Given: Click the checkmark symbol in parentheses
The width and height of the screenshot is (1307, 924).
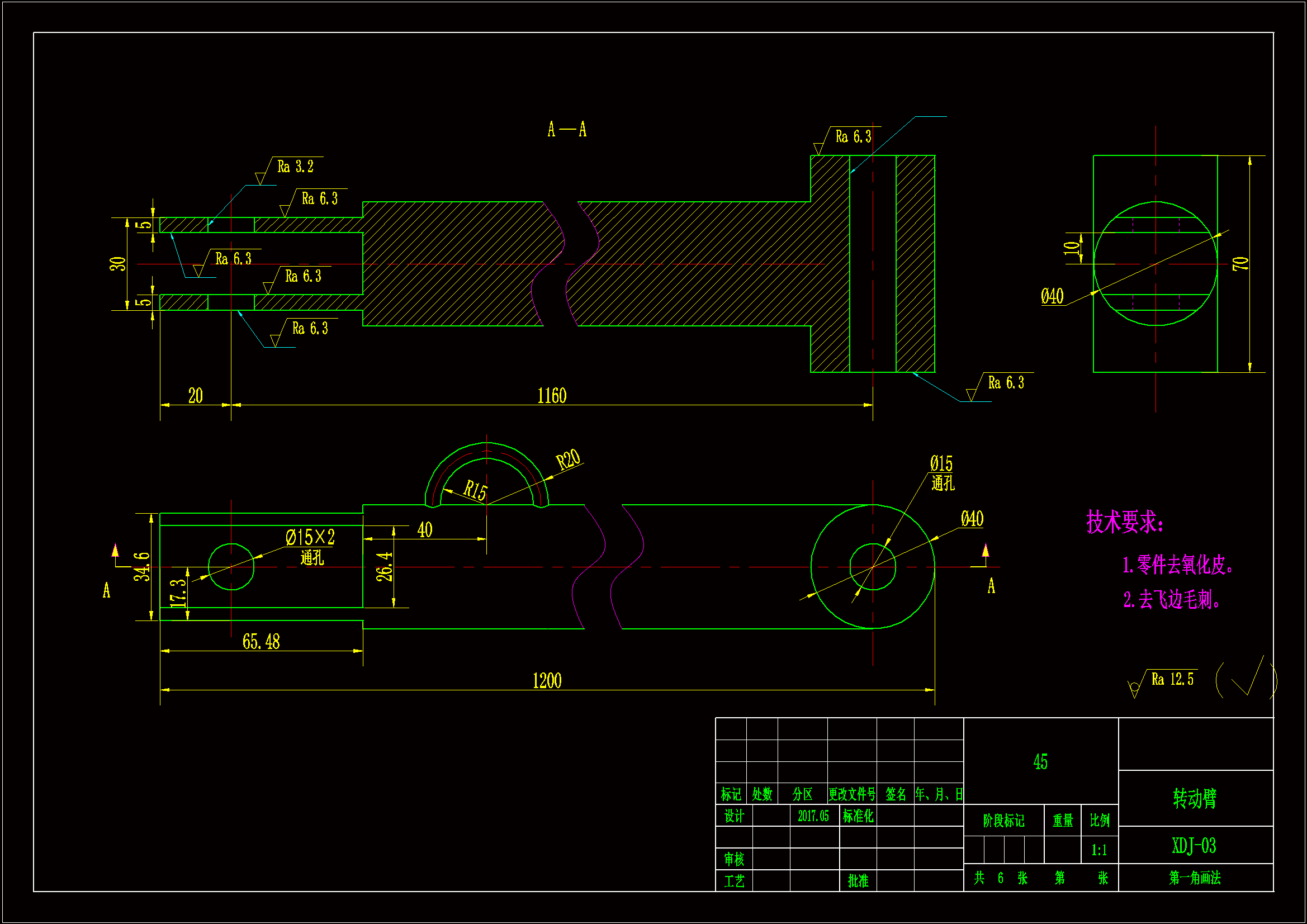Looking at the screenshot, I should (1247, 679).
